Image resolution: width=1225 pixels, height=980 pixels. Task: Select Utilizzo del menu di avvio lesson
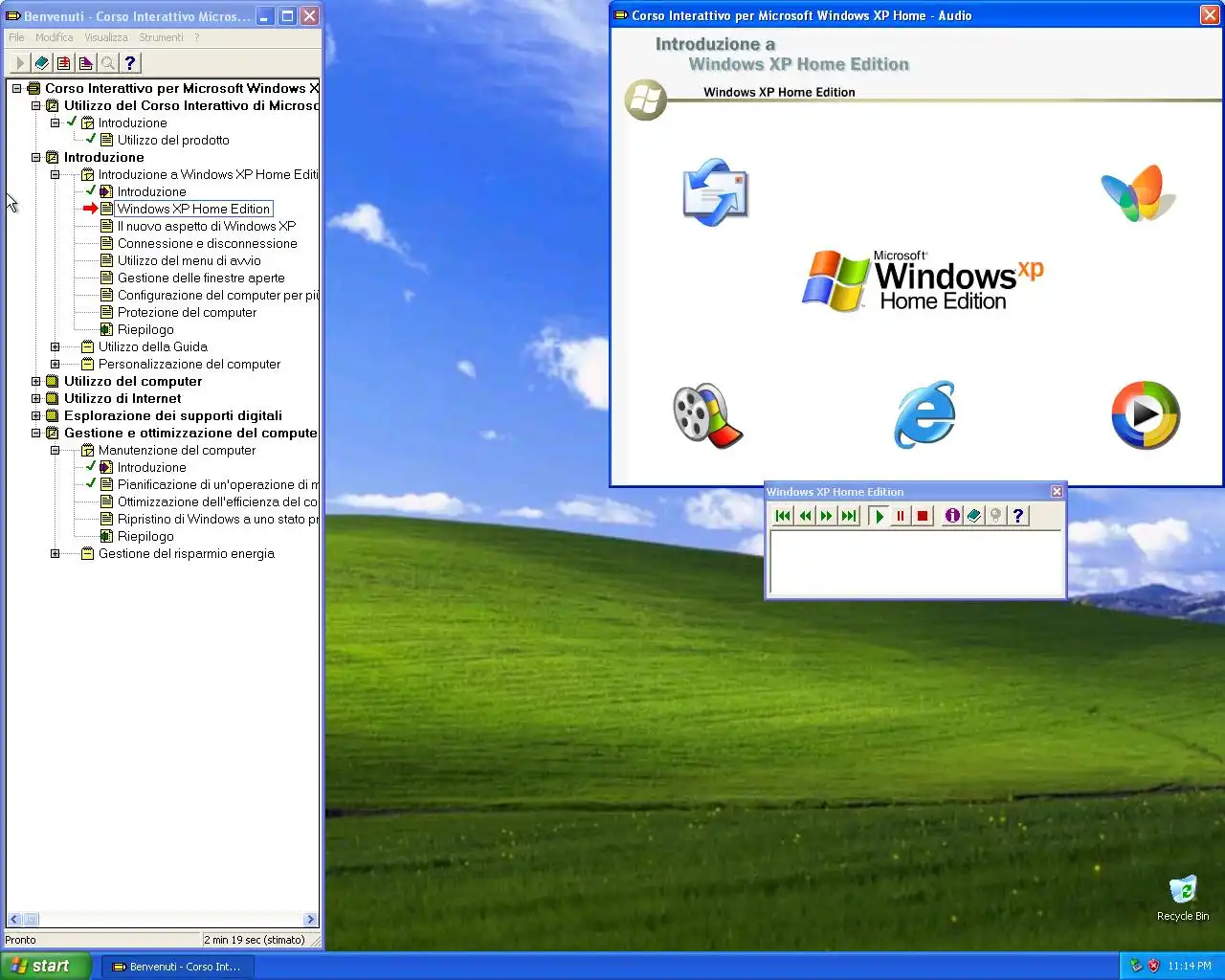[189, 260]
